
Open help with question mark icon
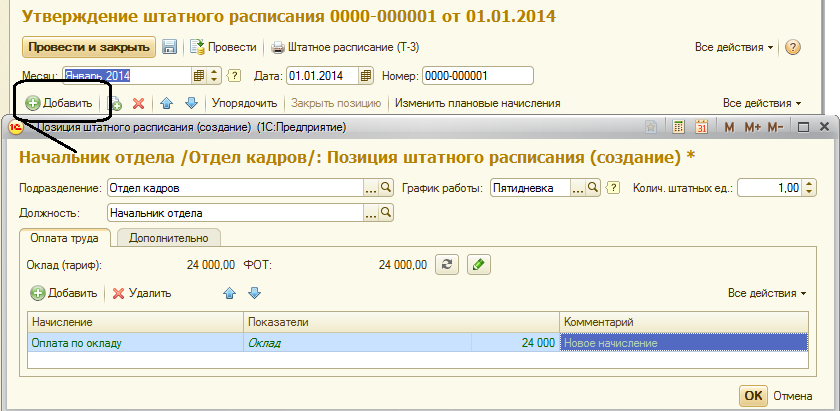pyautogui.click(x=793, y=47)
